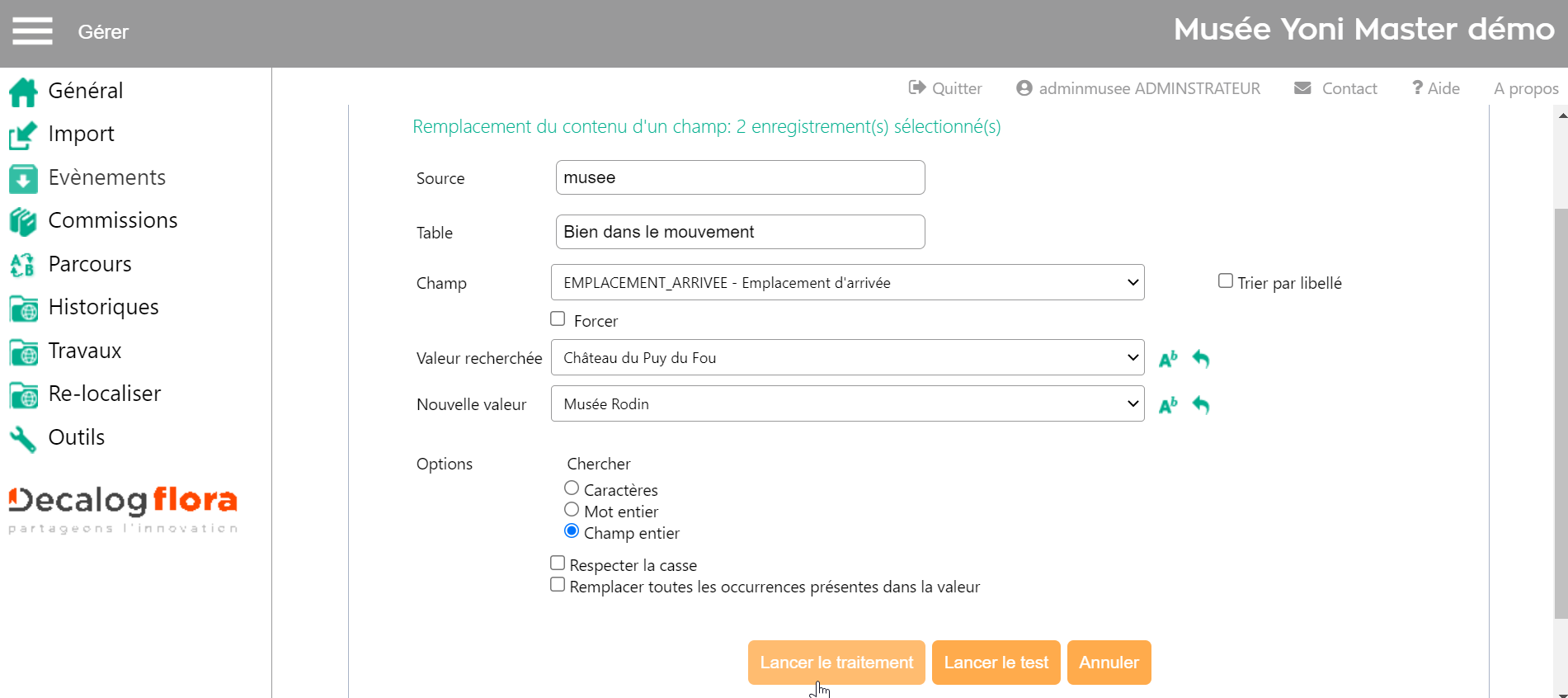Viewport: 1568px width, 698px height.
Task: Click the Parcours A-B icon
Action: (23, 265)
